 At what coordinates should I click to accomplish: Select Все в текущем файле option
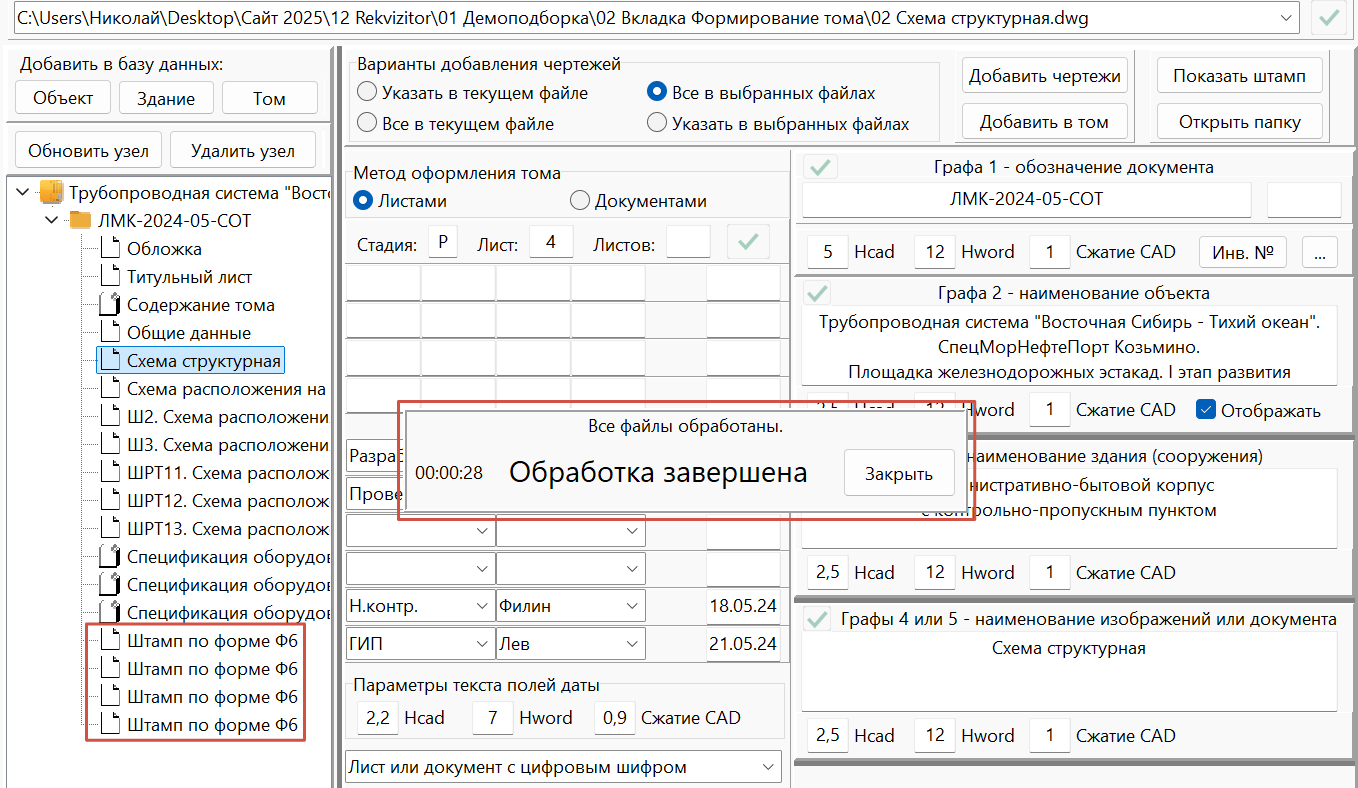pyautogui.click(x=365, y=124)
